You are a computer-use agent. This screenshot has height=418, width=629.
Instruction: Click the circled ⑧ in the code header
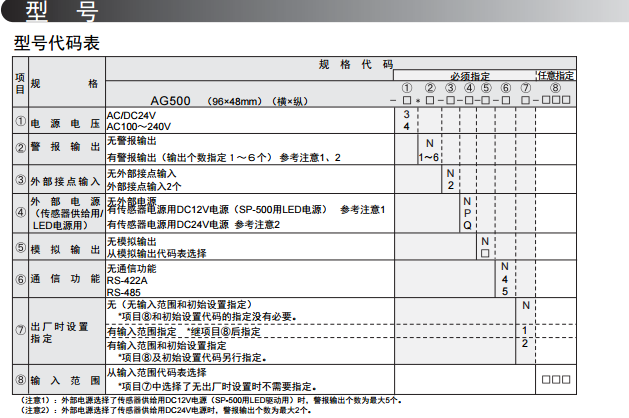click(x=556, y=88)
